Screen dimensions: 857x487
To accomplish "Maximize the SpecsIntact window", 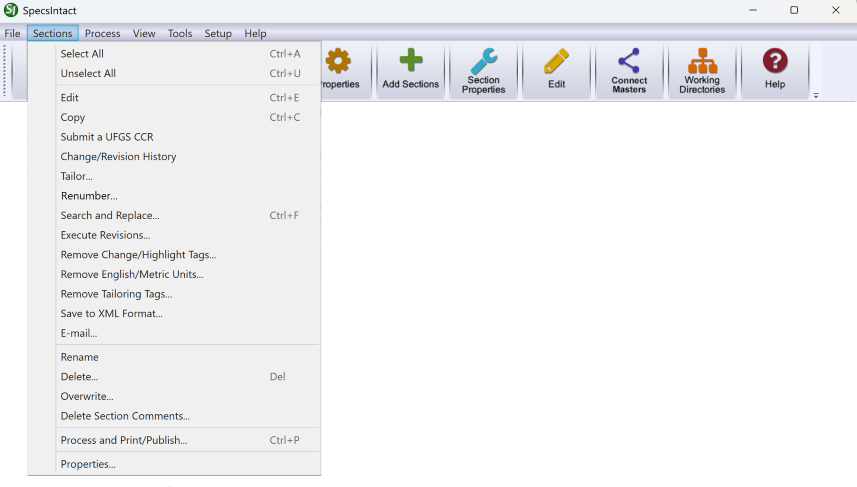I will [x=794, y=10].
